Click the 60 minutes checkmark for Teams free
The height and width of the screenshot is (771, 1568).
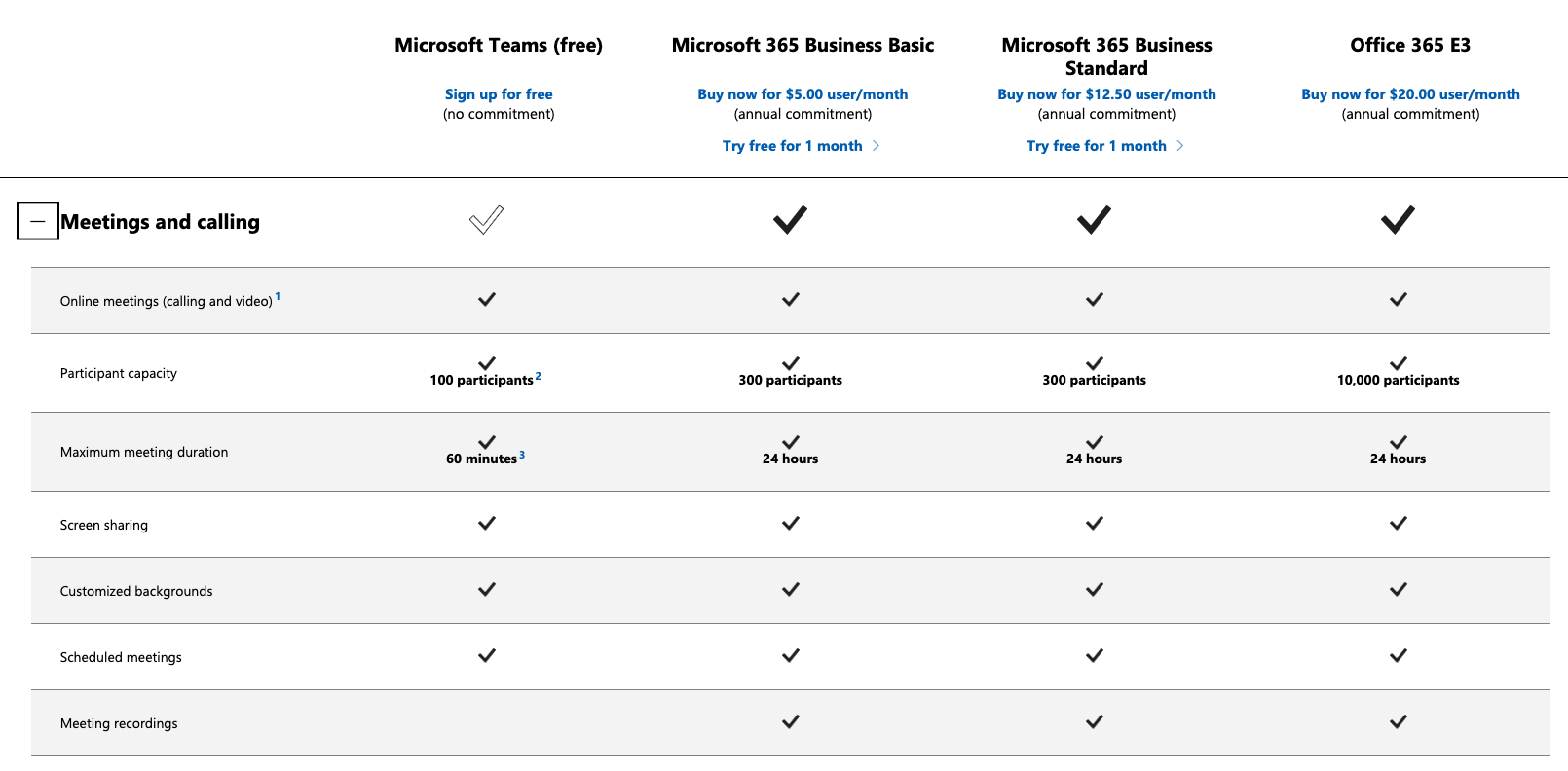(x=485, y=441)
